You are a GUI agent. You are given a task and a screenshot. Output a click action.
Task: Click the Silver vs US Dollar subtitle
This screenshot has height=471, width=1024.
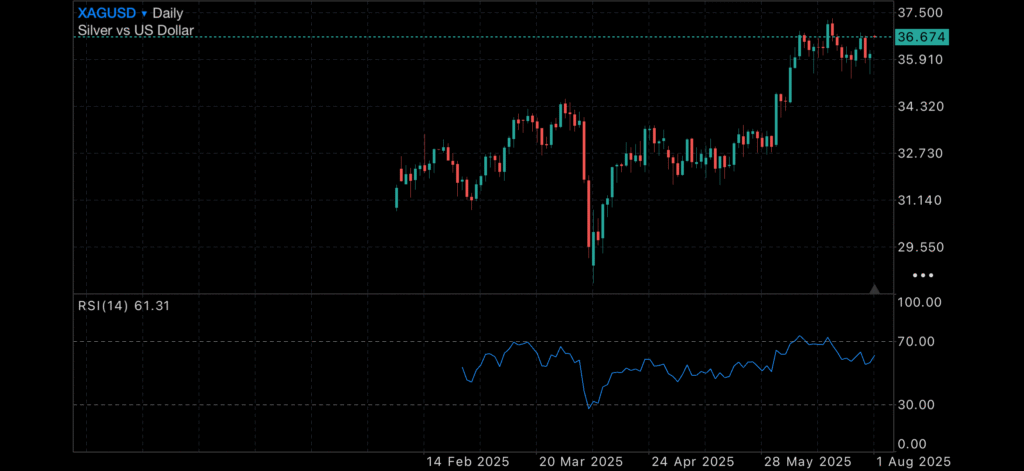pos(136,30)
